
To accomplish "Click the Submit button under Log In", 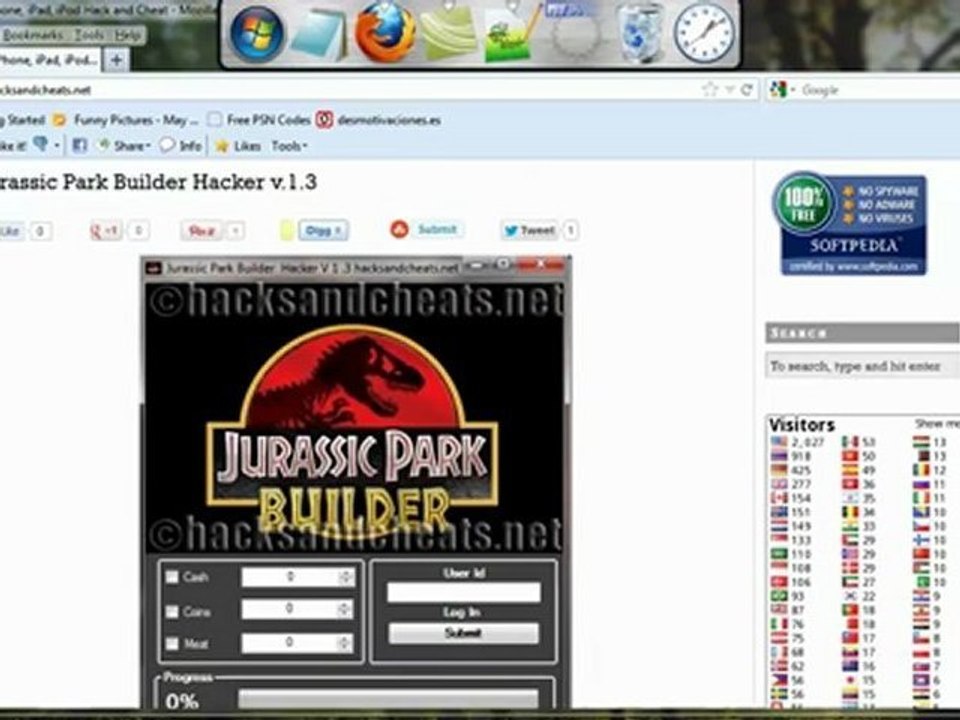I will (x=463, y=634).
